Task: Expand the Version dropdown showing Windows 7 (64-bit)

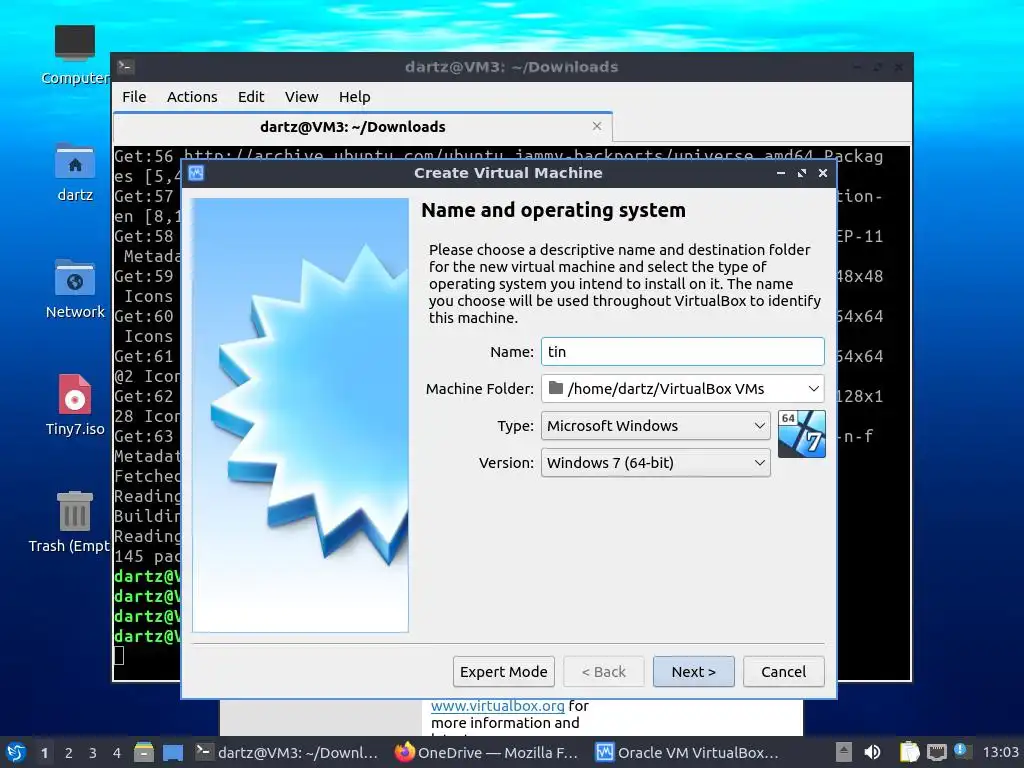Action: tap(656, 463)
